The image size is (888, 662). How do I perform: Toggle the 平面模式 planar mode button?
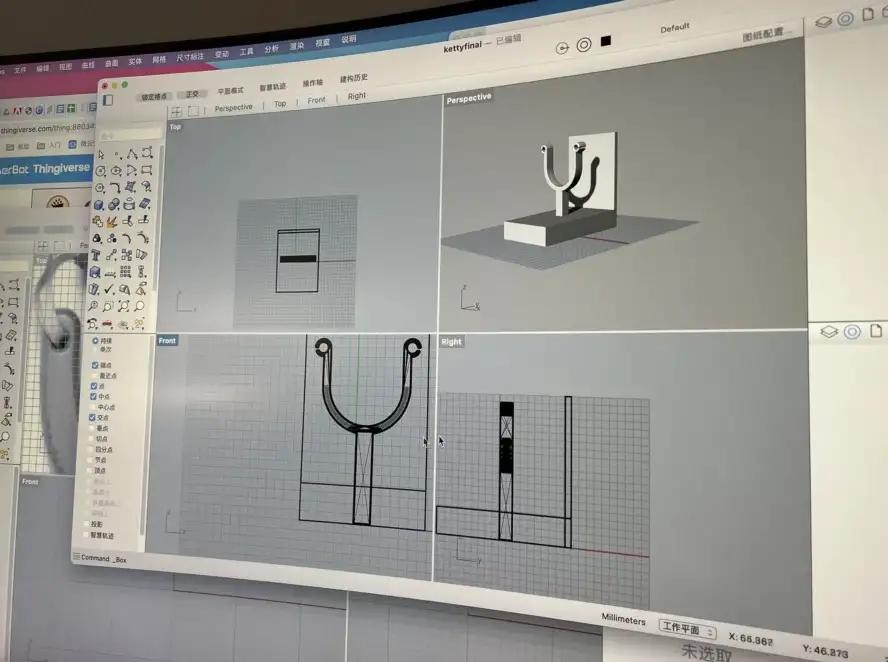tap(230, 91)
